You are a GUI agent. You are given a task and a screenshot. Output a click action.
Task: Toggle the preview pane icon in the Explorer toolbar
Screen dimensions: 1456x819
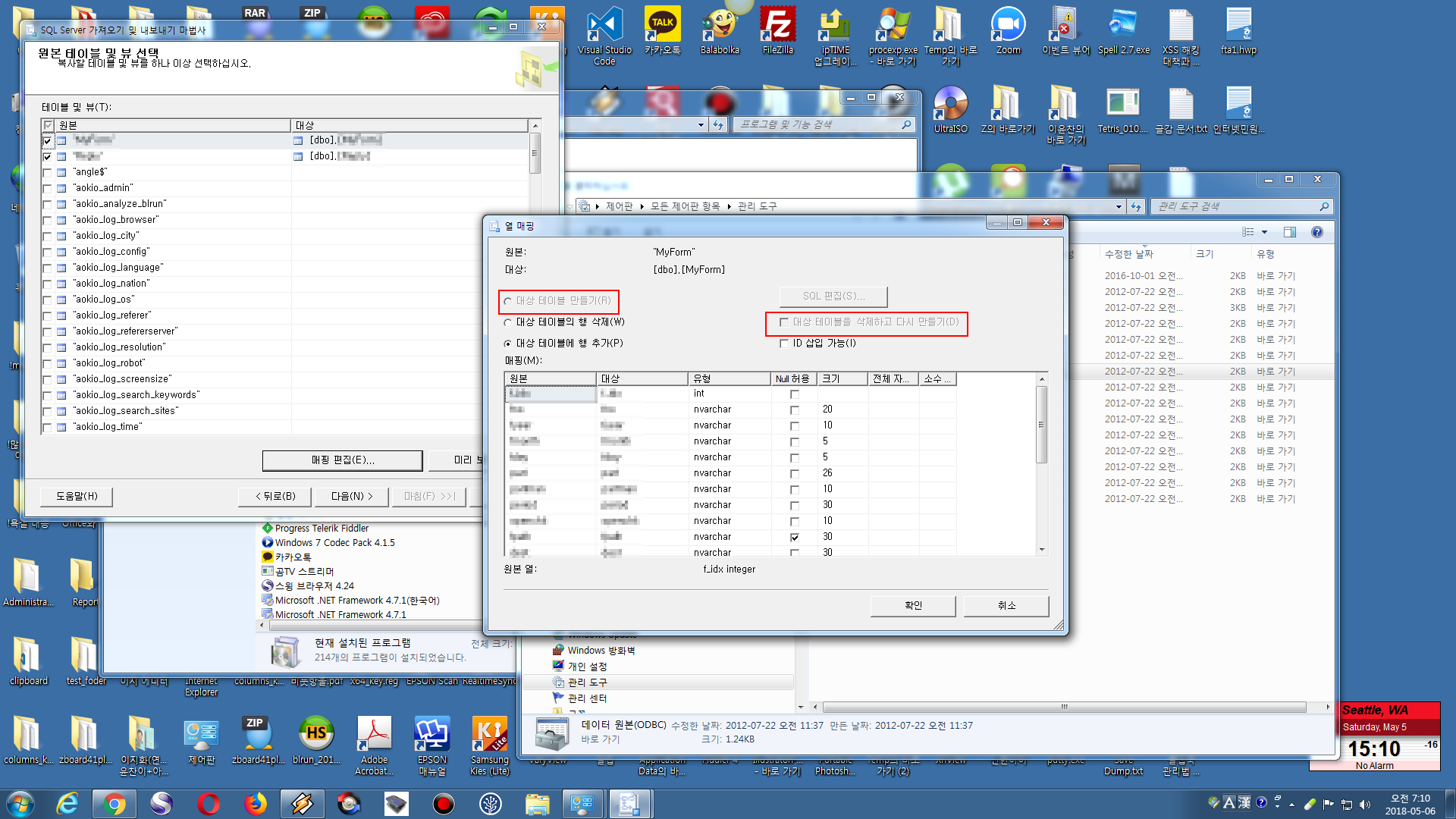click(1290, 232)
